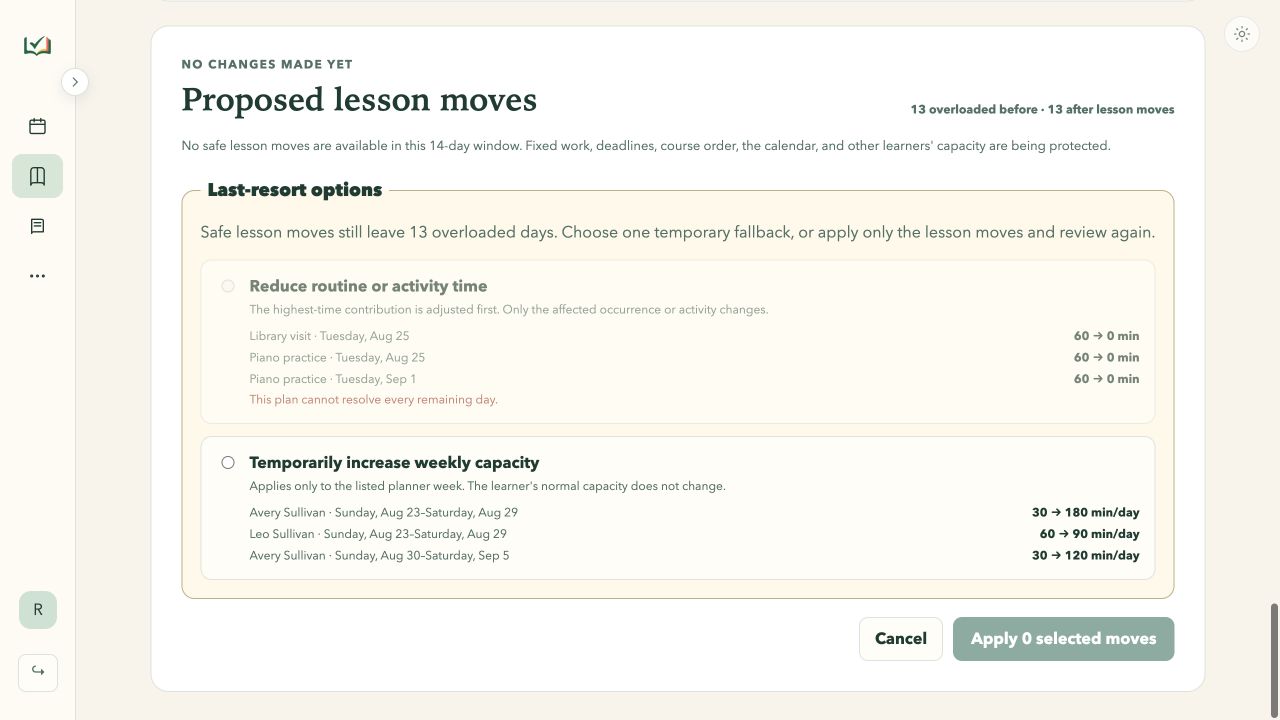
Task: Click the '30 → 120 min/day' value
Action: (x=1086, y=556)
